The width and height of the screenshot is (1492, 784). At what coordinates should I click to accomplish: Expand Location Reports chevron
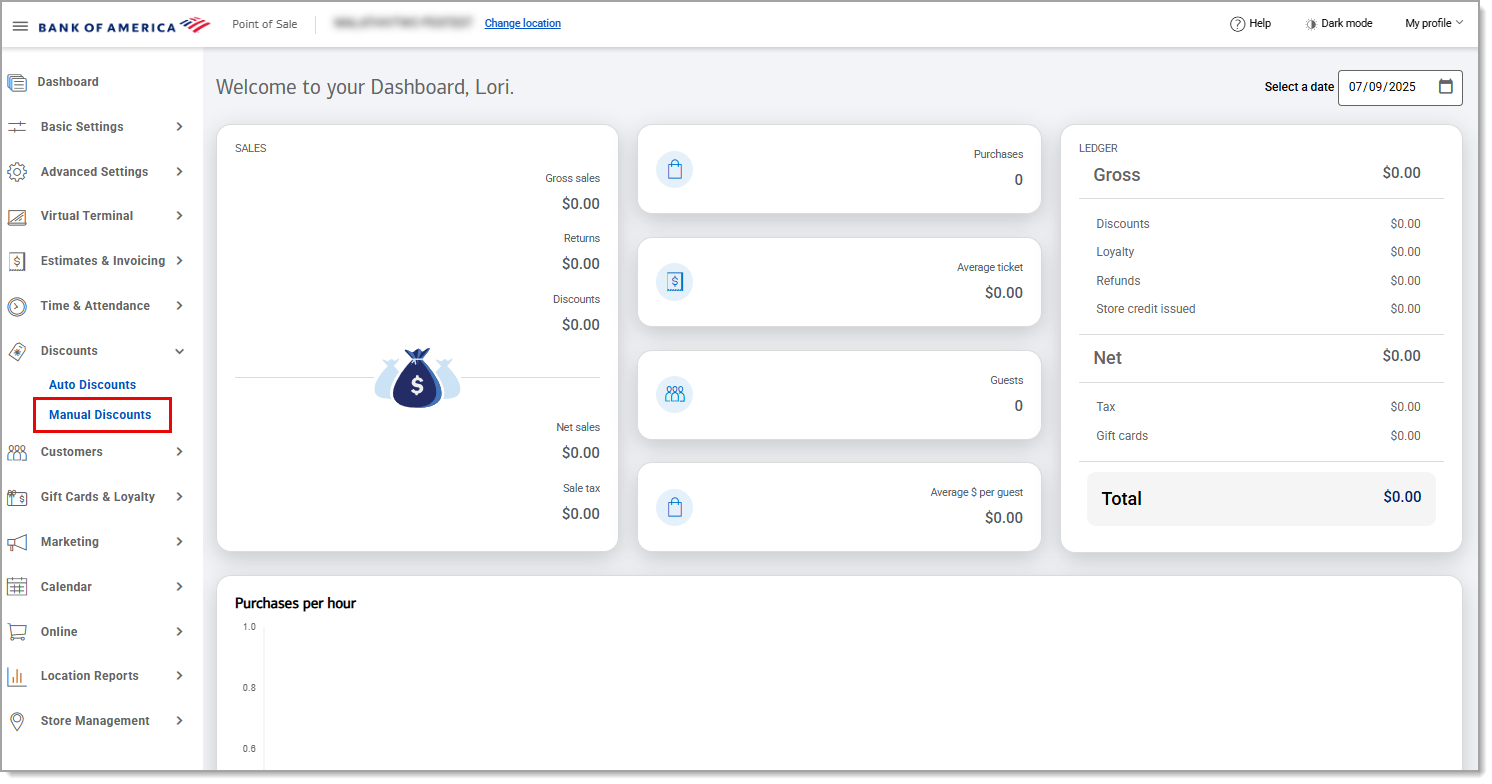[x=179, y=676]
